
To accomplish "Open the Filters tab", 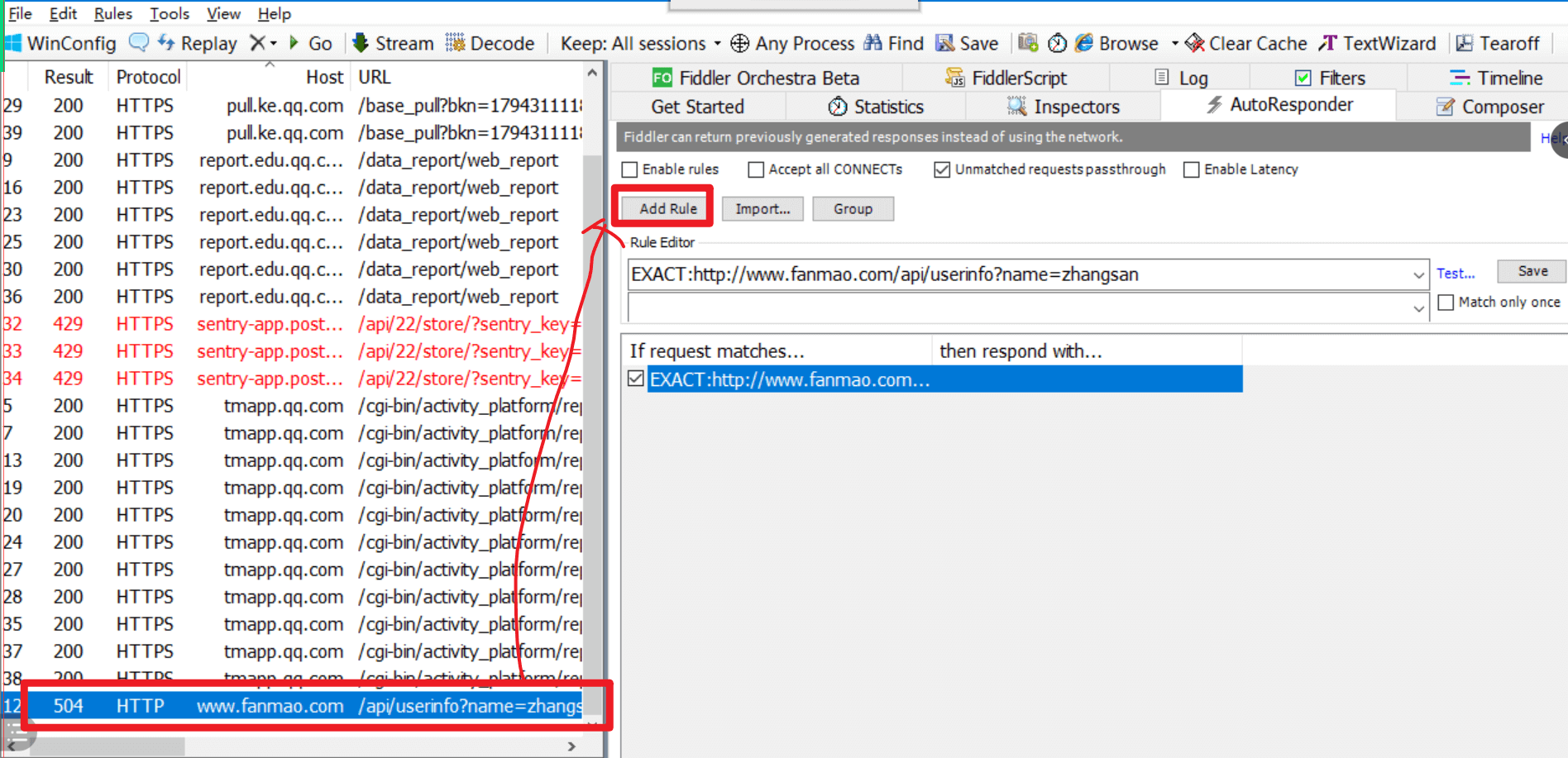I will click(x=1330, y=78).
